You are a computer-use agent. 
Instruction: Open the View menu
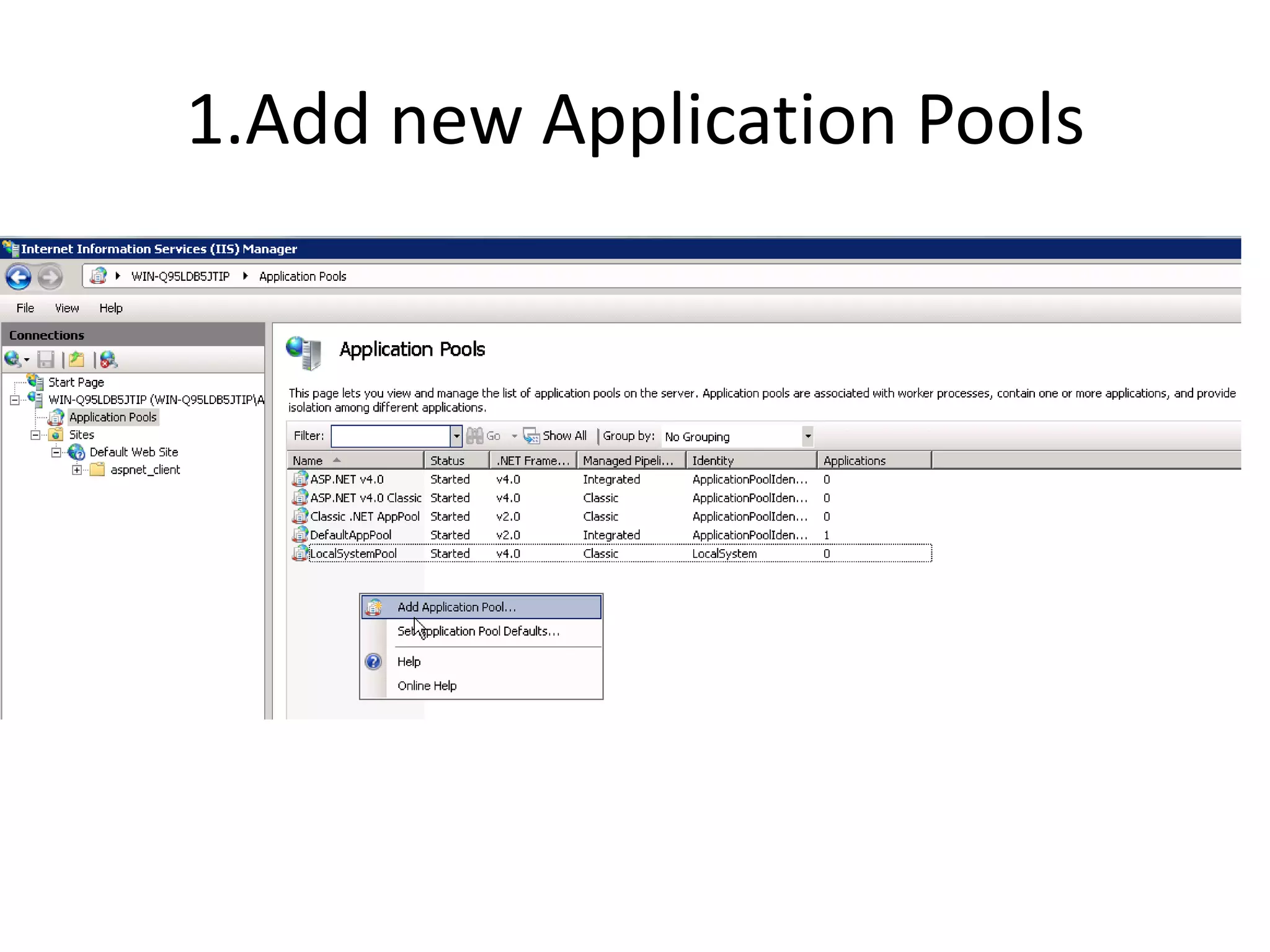(x=66, y=308)
